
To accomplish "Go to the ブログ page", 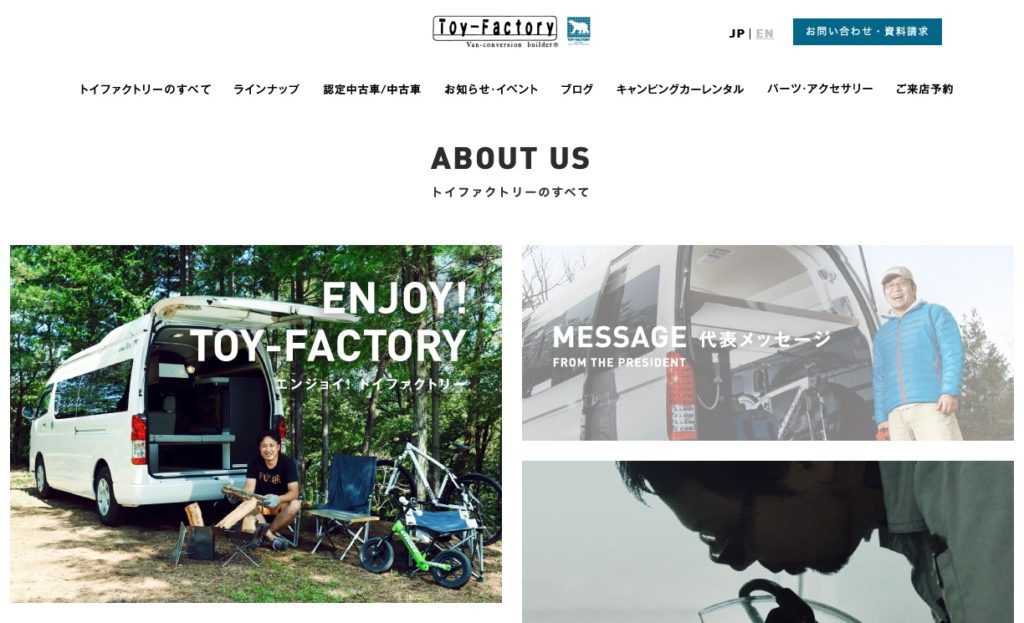I will [x=577, y=89].
